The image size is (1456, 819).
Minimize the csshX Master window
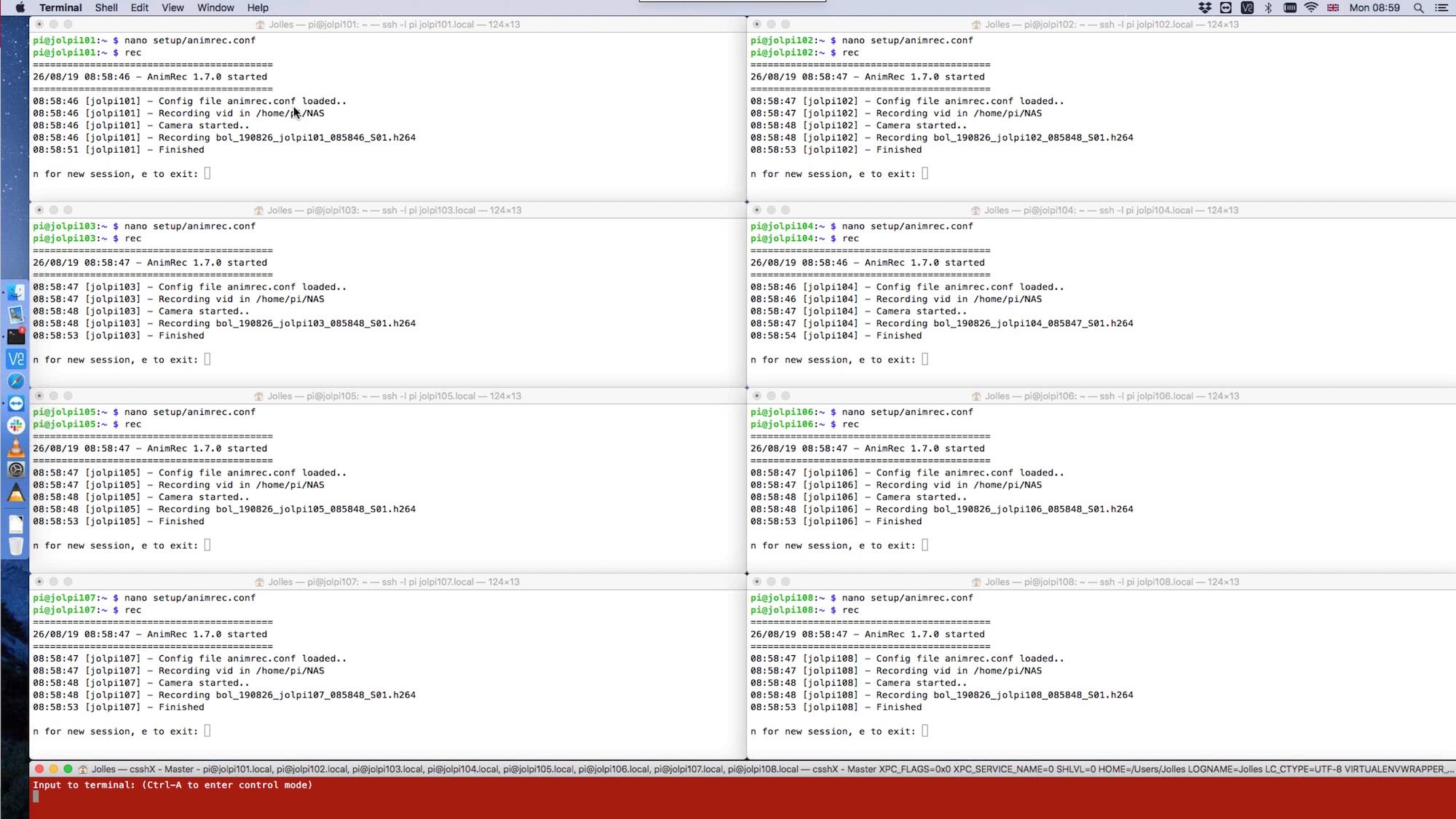tap(54, 769)
